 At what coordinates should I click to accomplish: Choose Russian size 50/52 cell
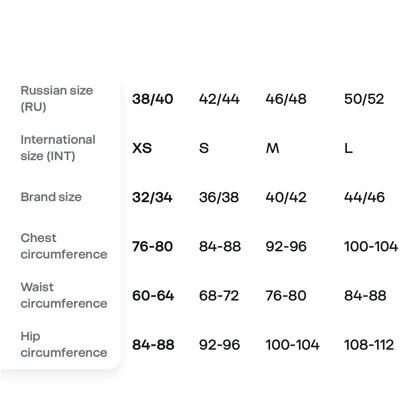click(x=364, y=99)
